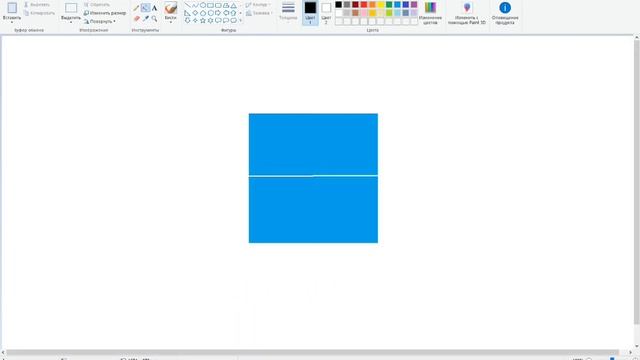Choose the Oval callout shape
This screenshot has height=360, width=640.
tap(226, 20)
